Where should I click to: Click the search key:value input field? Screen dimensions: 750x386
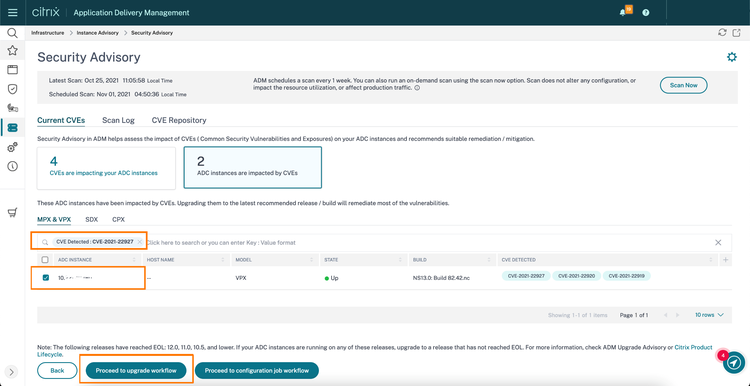point(428,243)
